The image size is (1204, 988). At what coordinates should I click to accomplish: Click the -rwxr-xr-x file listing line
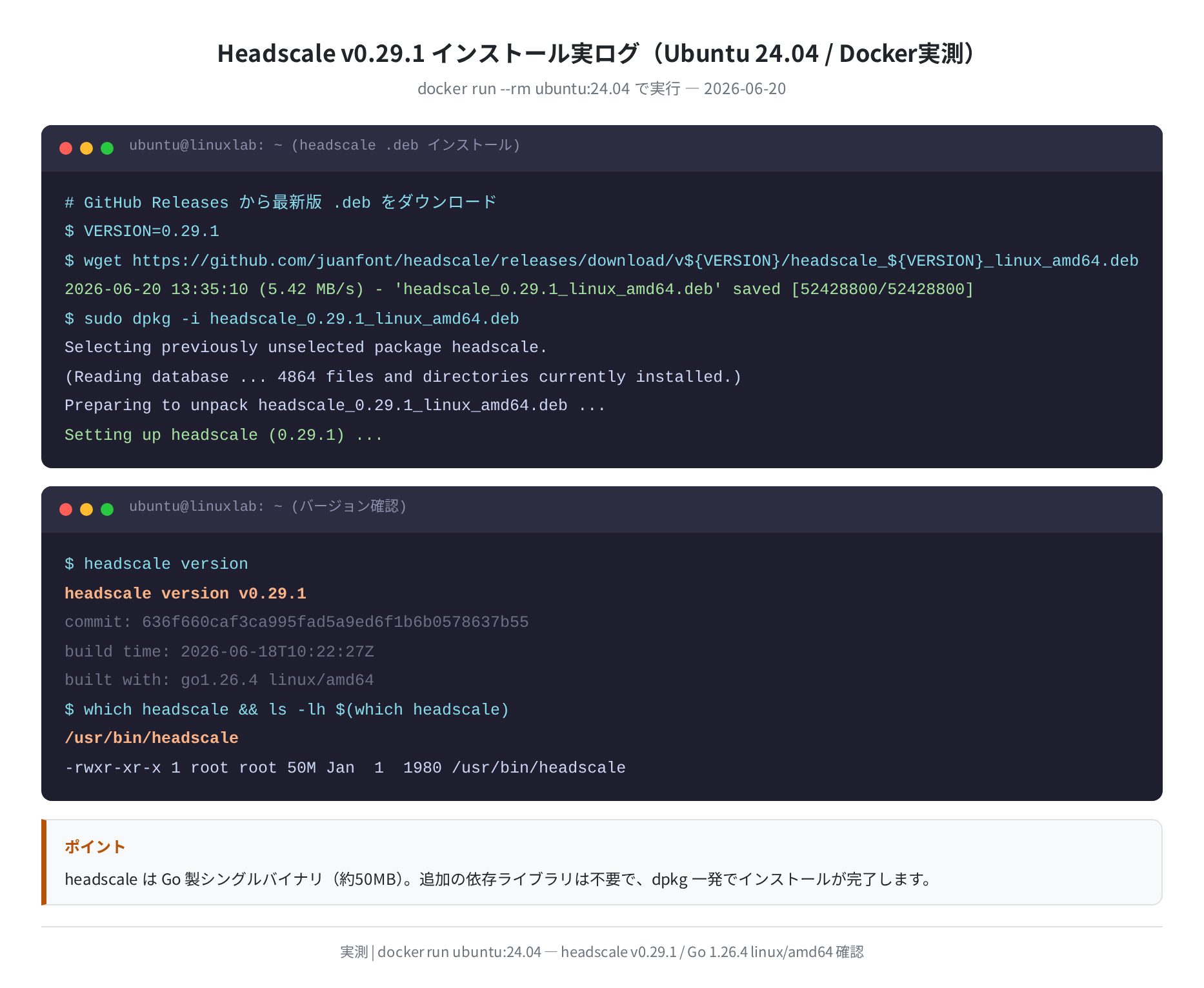point(345,767)
